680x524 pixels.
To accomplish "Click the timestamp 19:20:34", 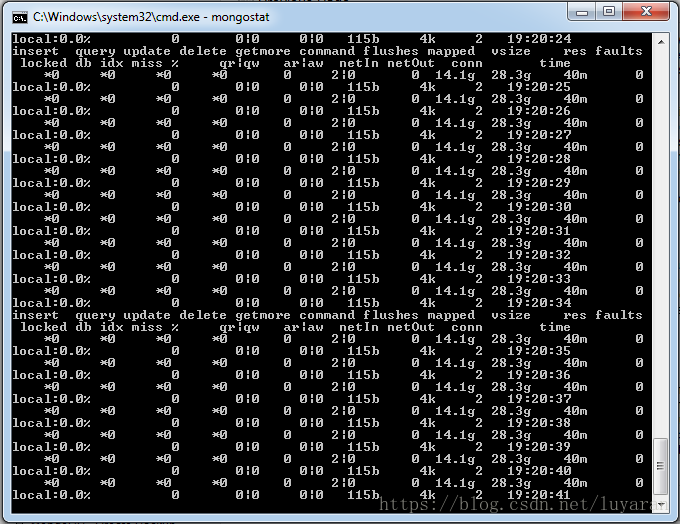I will [539, 303].
